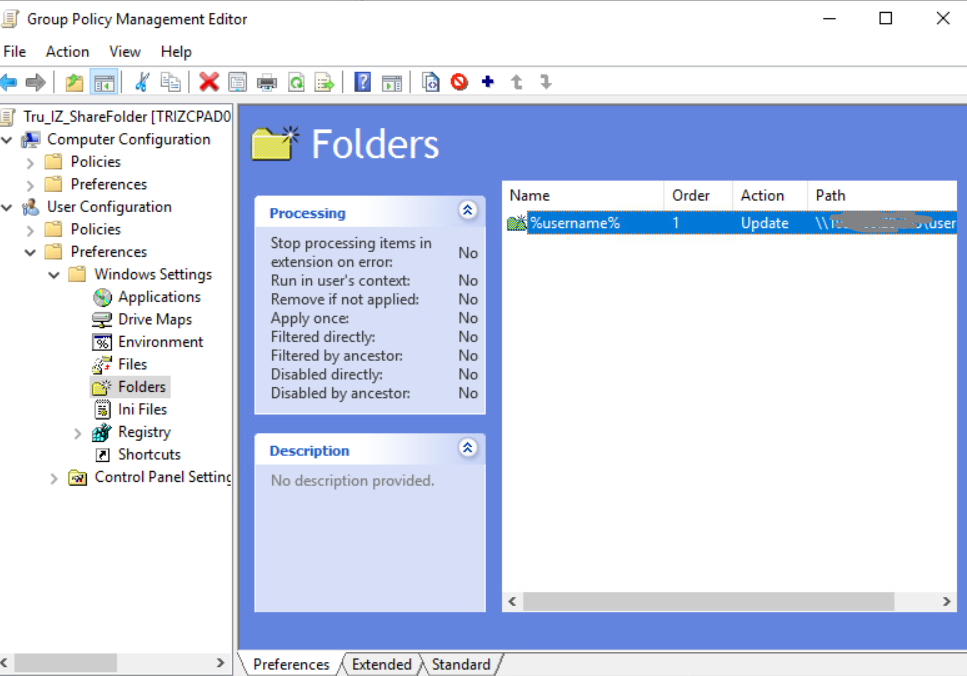Click the tree pane horizontal scrollbar thumb

pyautogui.click(x=65, y=663)
